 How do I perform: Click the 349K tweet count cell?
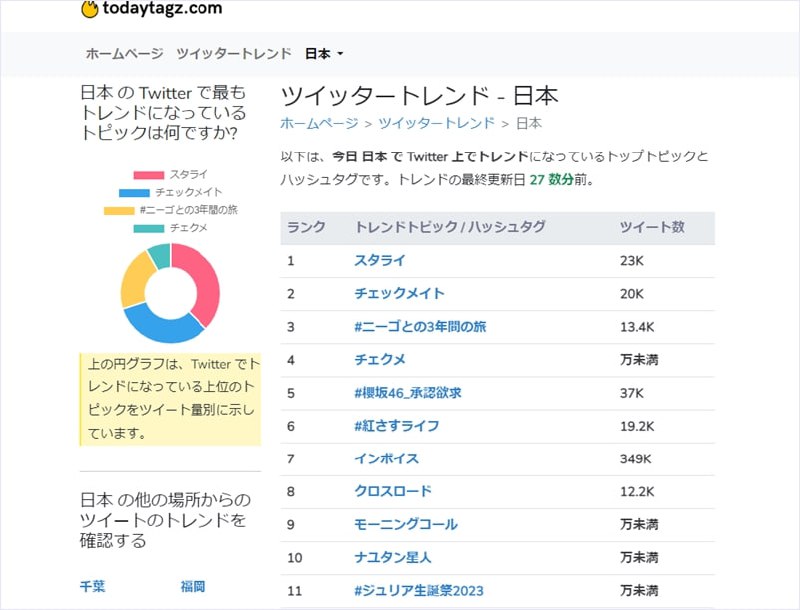pyautogui.click(x=636, y=460)
